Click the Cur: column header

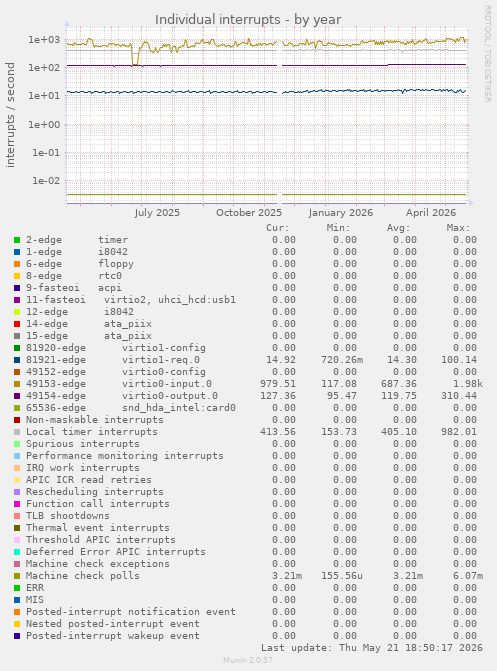277,228
